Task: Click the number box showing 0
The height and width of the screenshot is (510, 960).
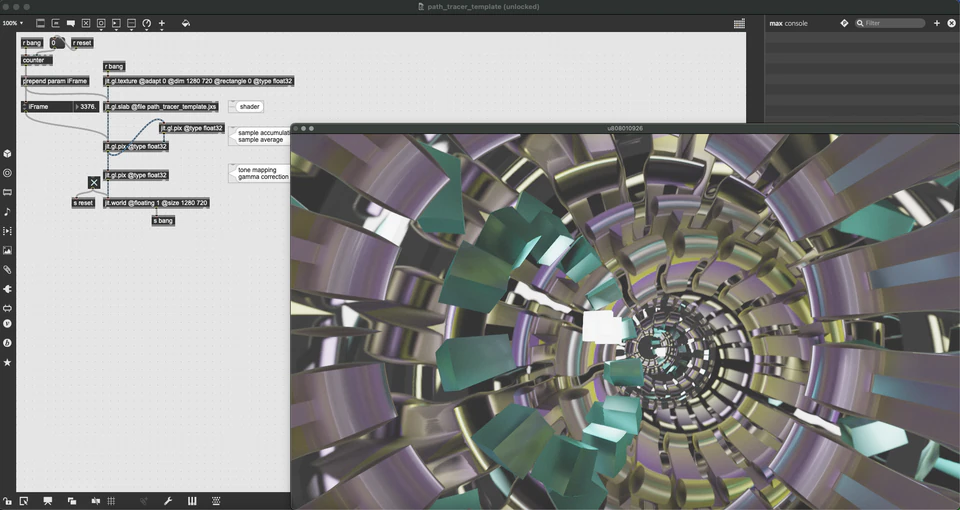Action: (56, 43)
